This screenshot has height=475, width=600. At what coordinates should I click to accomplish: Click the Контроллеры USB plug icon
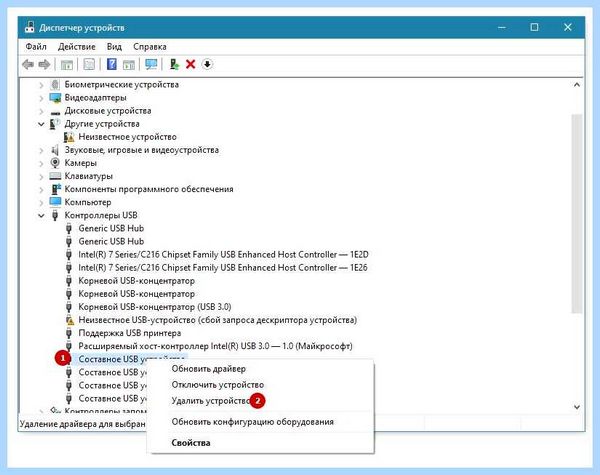coord(55,215)
